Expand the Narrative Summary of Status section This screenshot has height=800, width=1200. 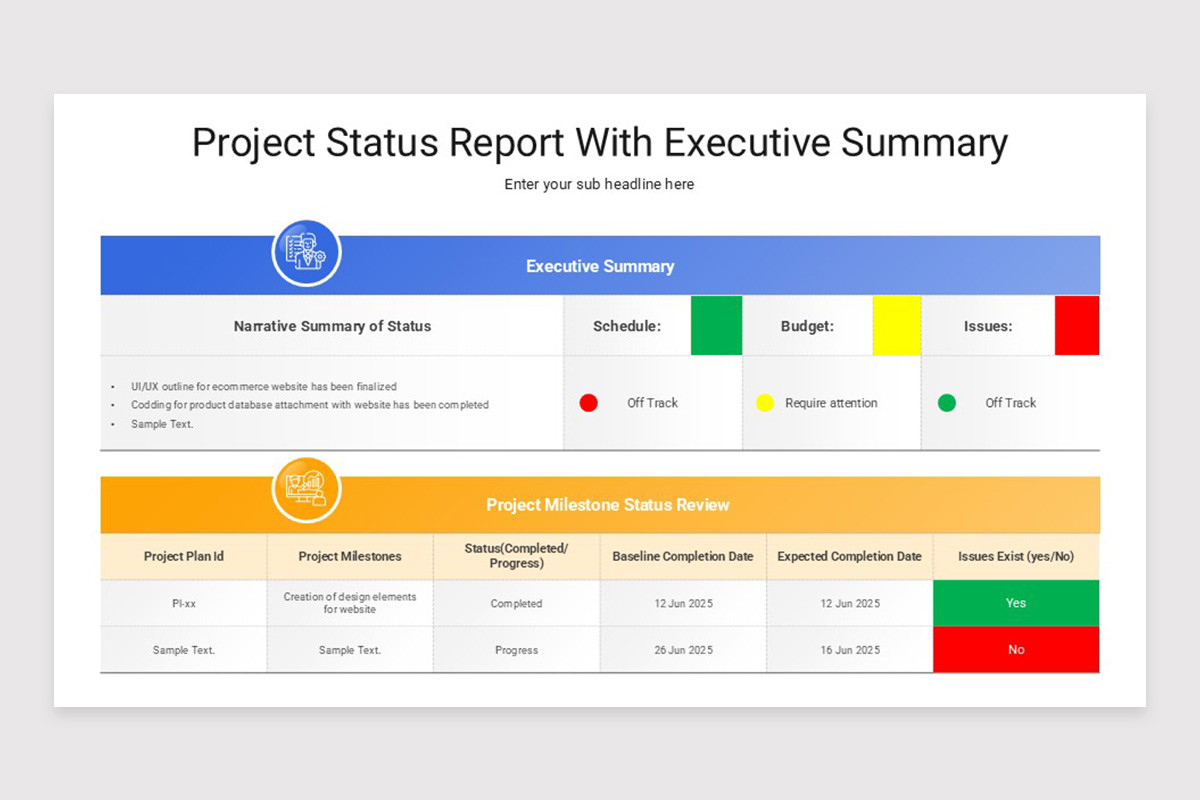333,325
